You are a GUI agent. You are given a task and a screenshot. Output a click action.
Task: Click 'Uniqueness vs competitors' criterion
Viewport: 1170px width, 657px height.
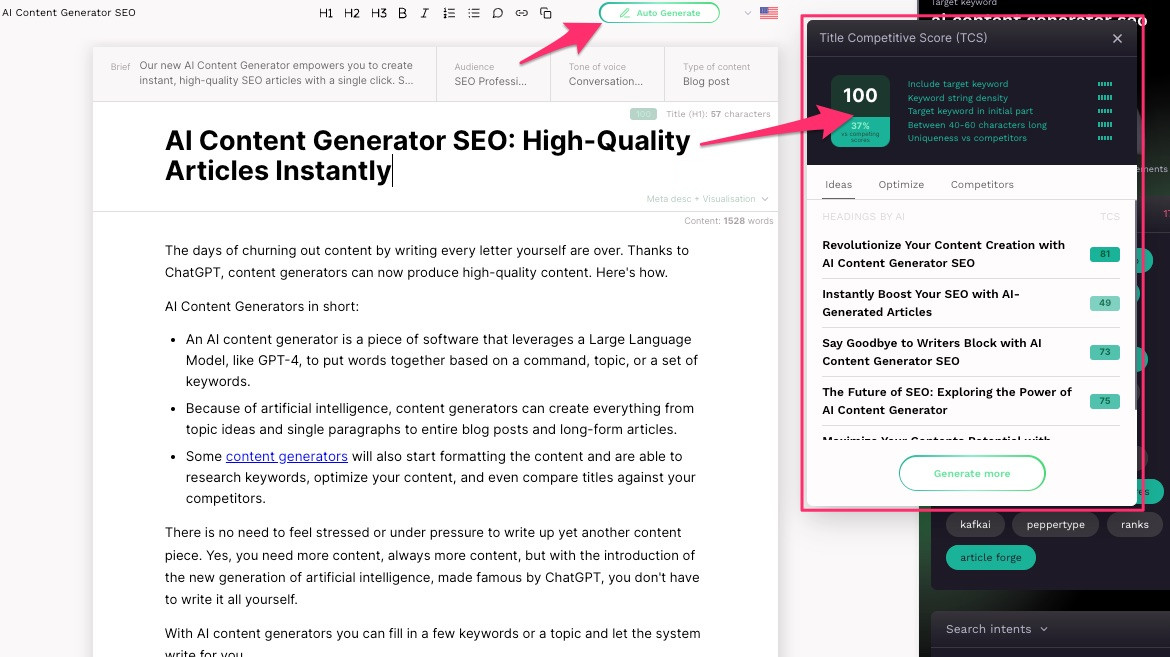pos(967,138)
